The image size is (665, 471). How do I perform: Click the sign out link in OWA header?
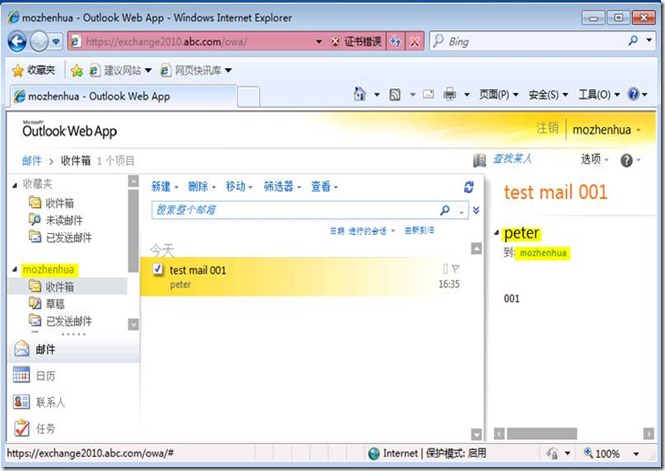[x=547, y=128]
